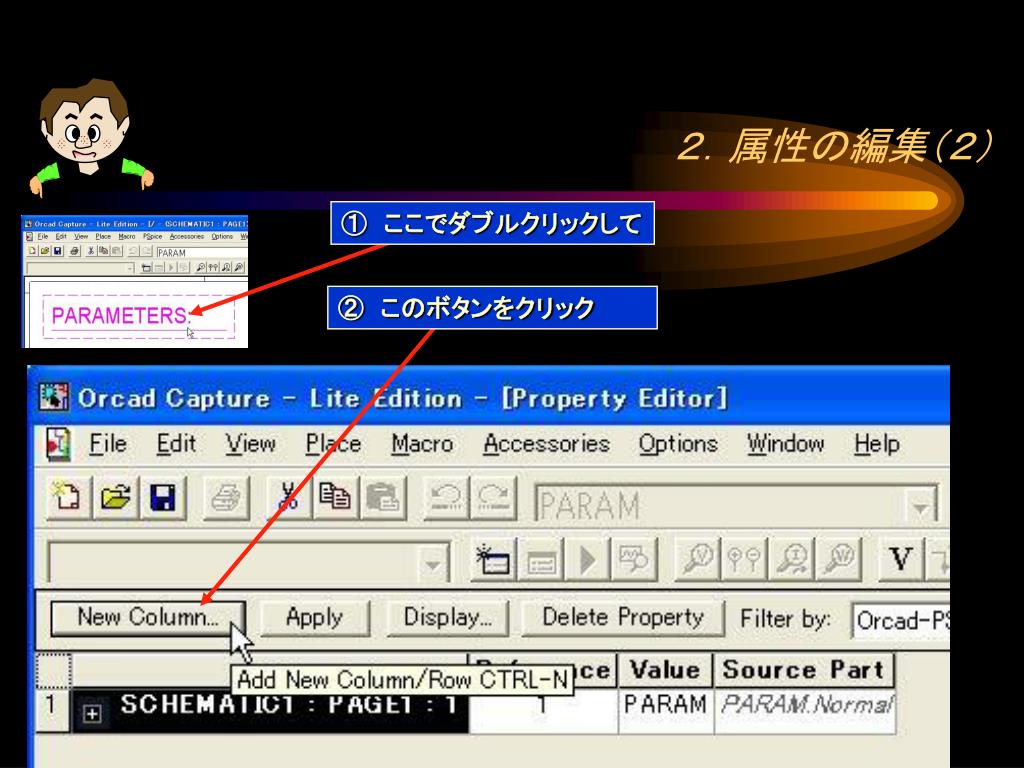Viewport: 1024px width, 768px height.
Task: Click the Cut scissors icon
Action: tap(287, 498)
